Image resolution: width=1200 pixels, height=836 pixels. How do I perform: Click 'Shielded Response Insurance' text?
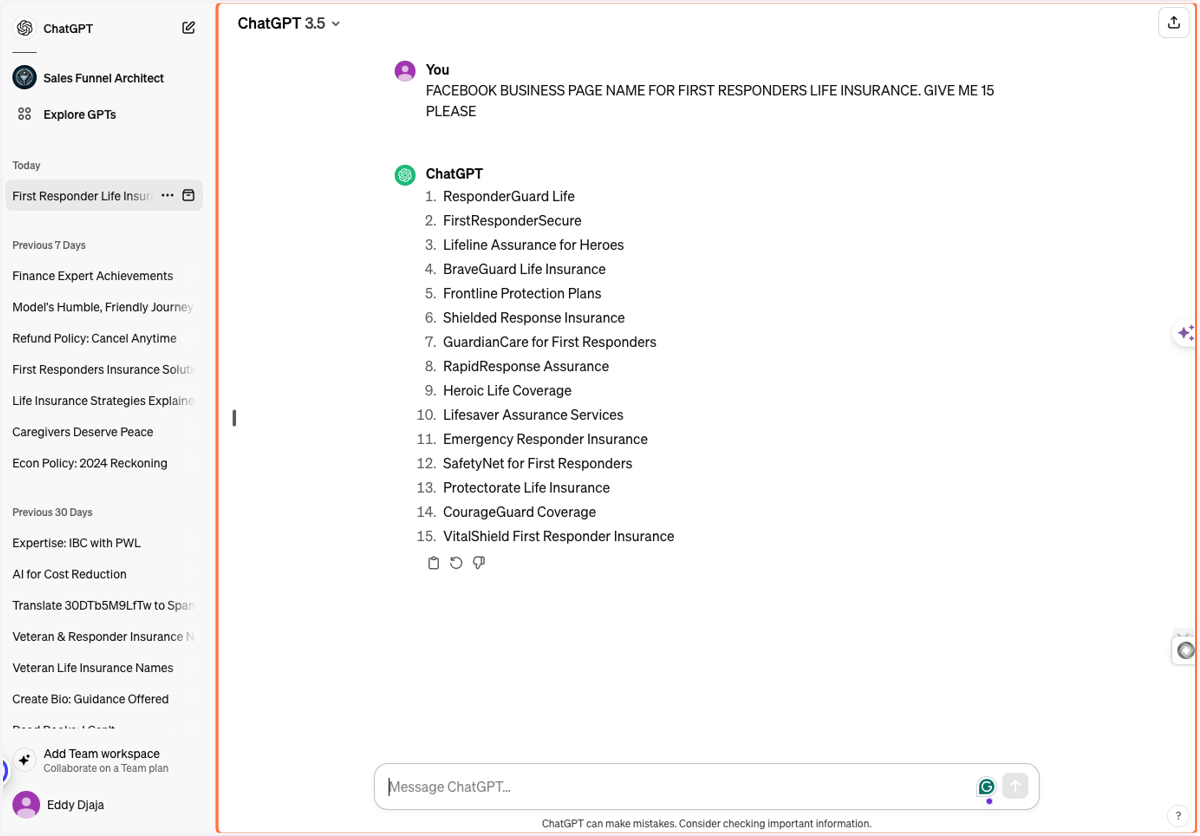(x=534, y=318)
